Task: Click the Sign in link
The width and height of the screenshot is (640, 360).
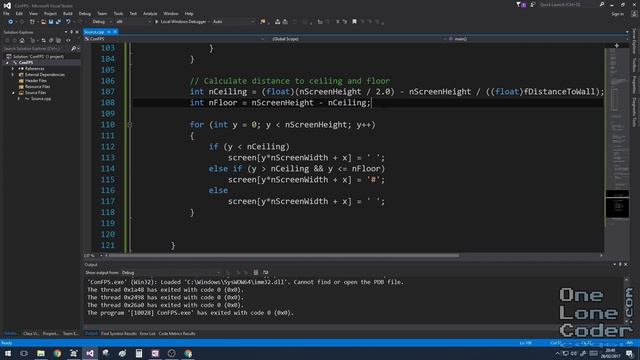Action: click(x=617, y=14)
